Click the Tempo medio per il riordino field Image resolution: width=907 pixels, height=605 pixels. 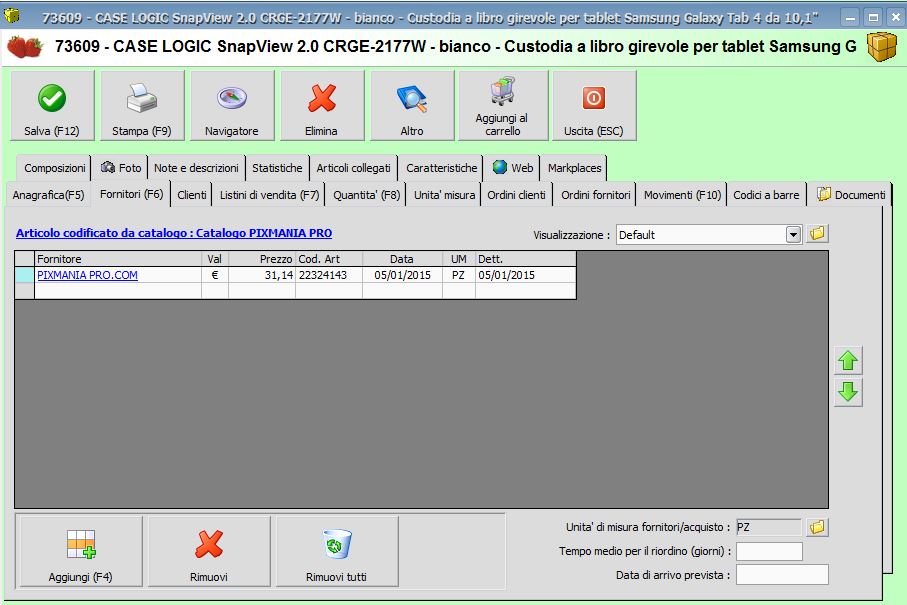[x=769, y=551]
